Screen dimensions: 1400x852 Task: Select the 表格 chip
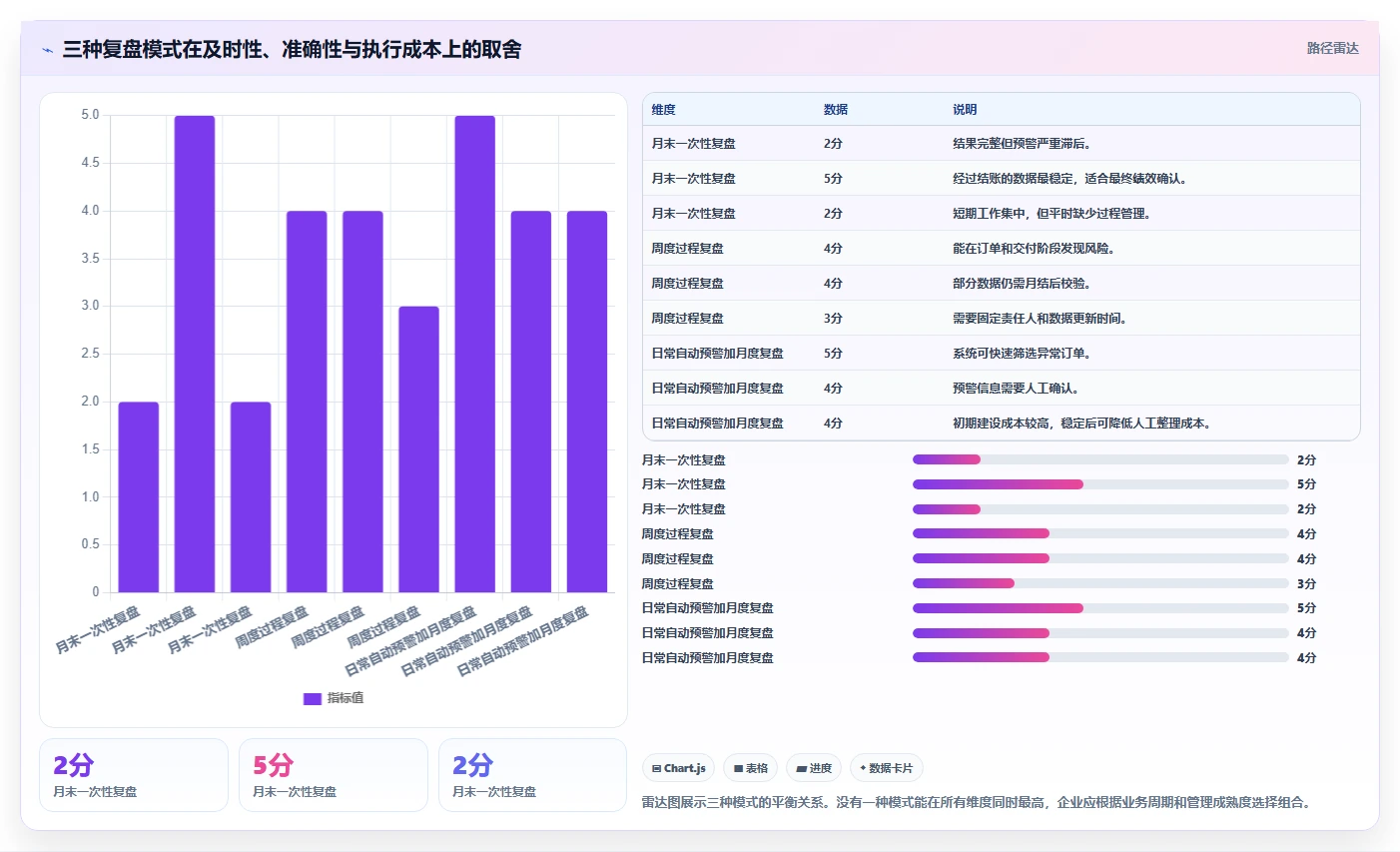tap(750, 768)
